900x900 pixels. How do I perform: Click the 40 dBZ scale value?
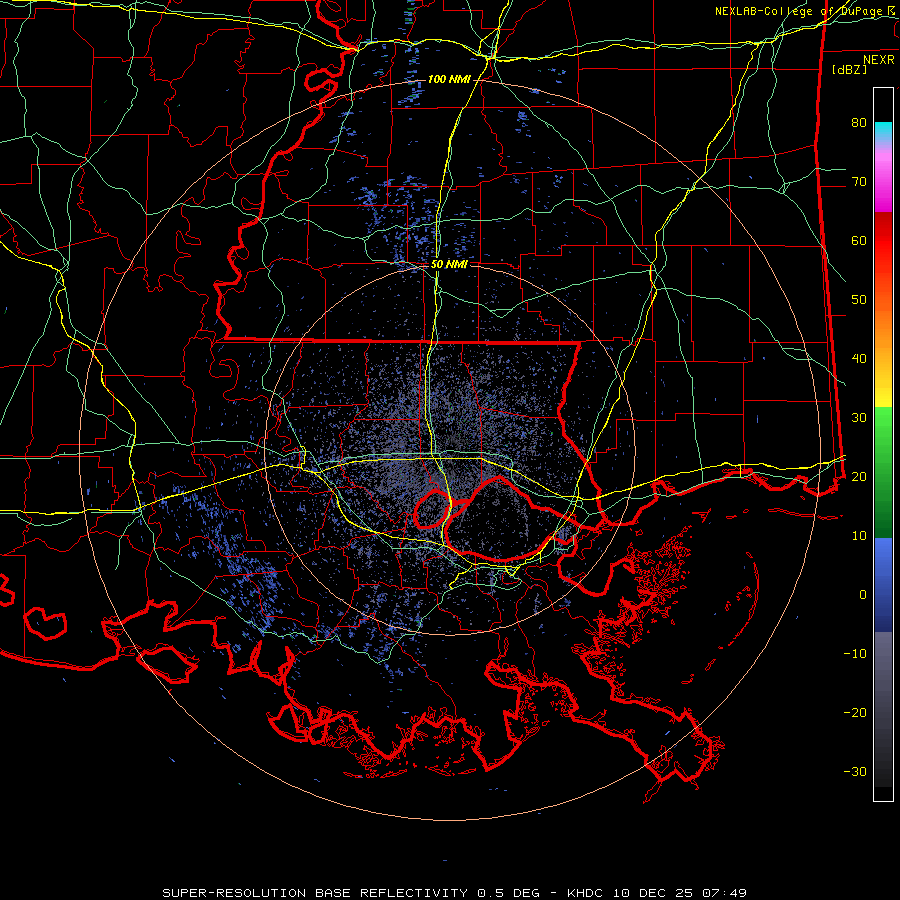click(x=859, y=359)
